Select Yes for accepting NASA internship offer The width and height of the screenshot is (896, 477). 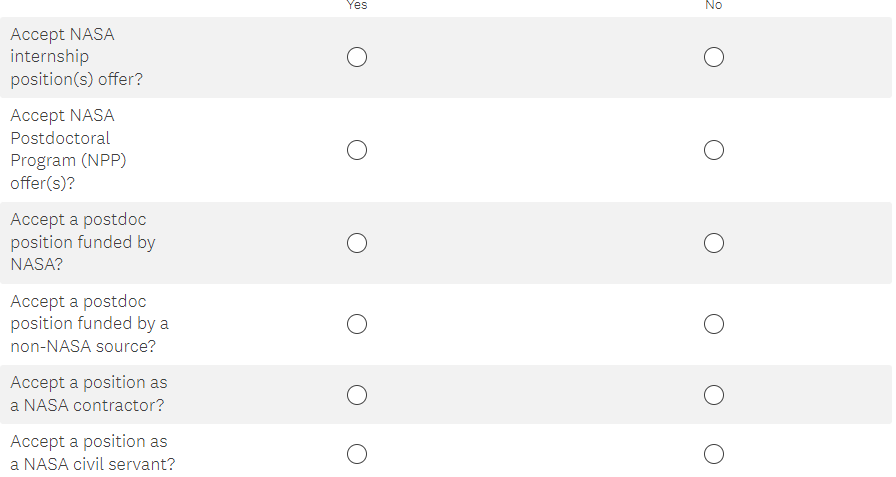point(357,57)
